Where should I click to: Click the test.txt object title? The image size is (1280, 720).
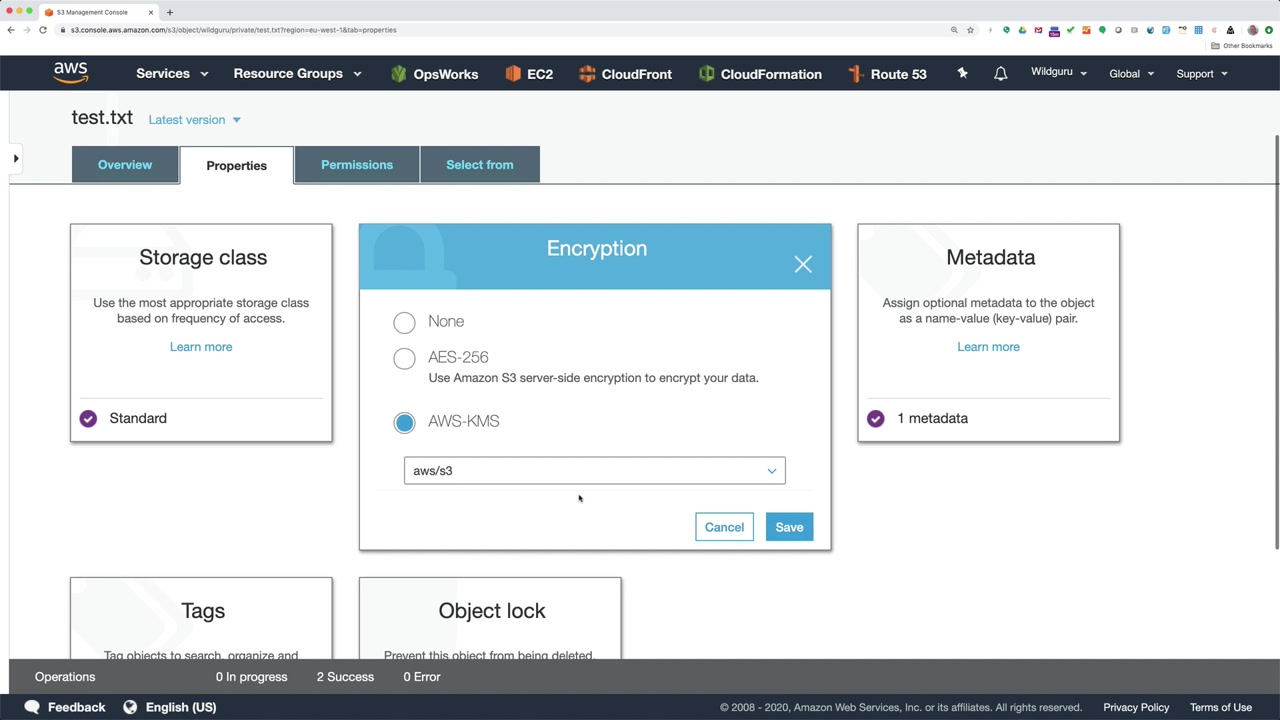pos(102,118)
